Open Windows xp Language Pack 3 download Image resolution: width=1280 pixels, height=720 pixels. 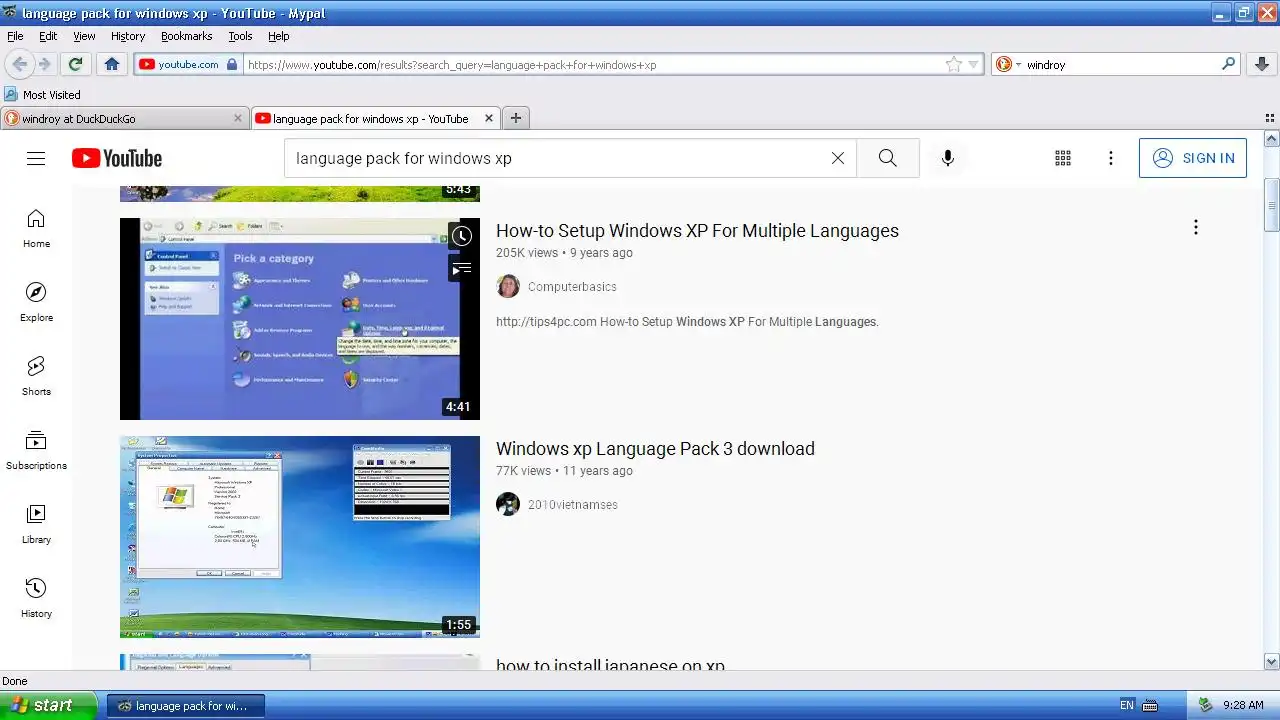click(x=655, y=448)
